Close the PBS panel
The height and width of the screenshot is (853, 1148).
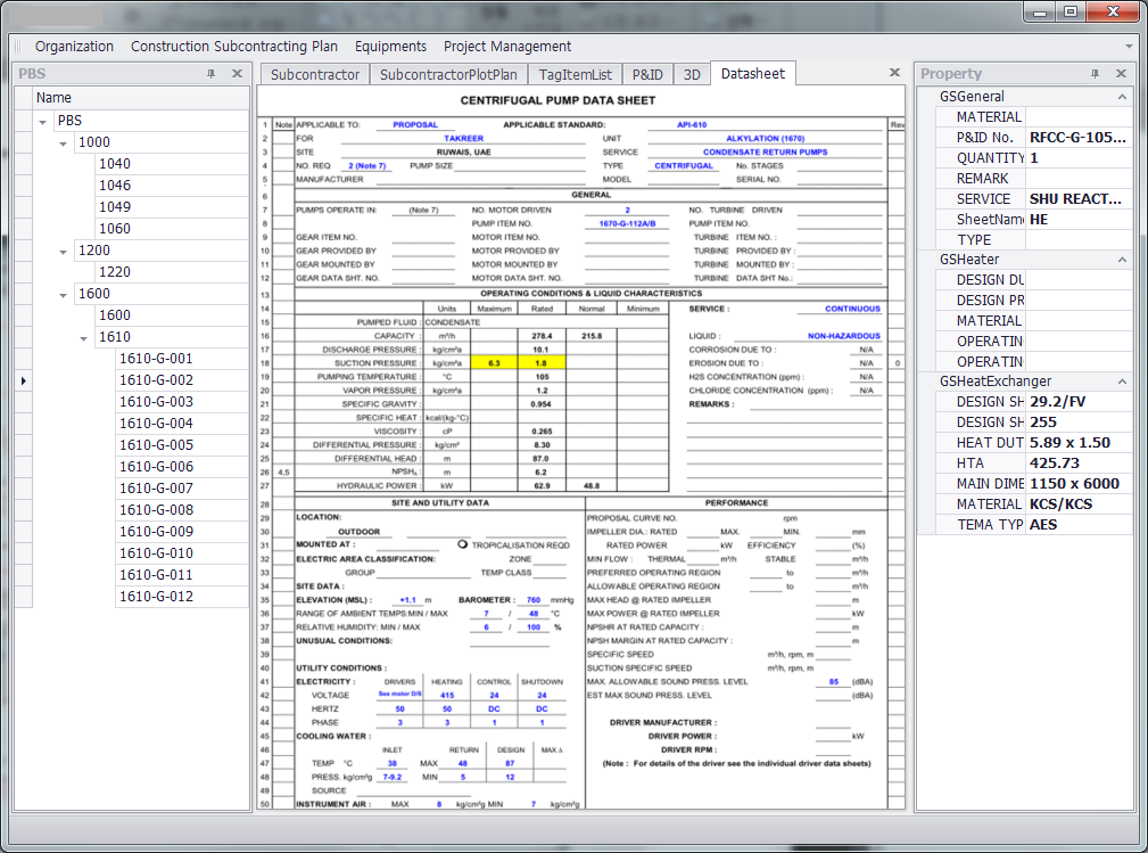coord(237,73)
